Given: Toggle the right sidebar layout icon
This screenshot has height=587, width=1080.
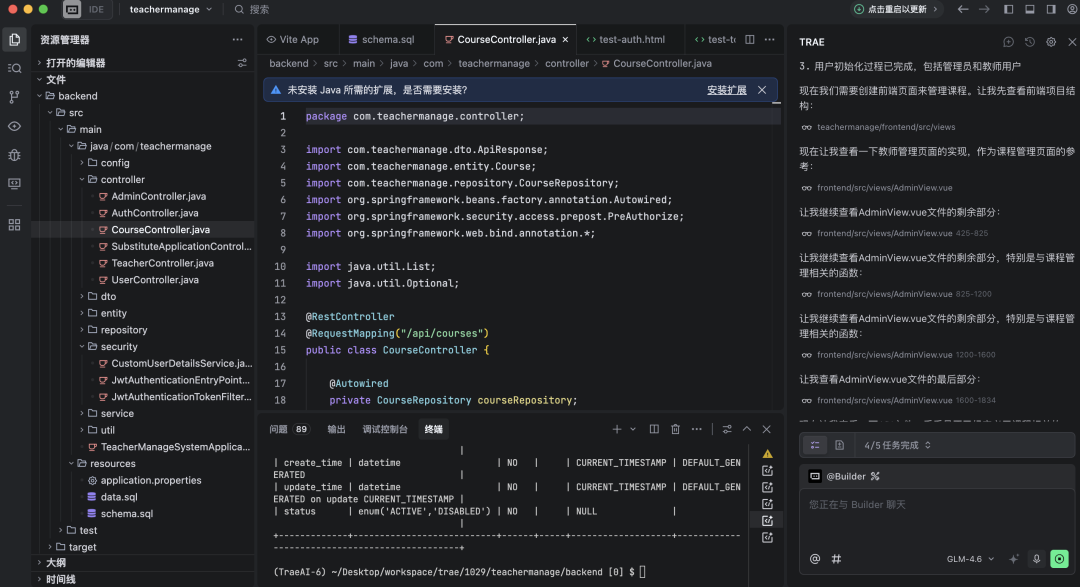Looking at the screenshot, I should point(1051,10).
